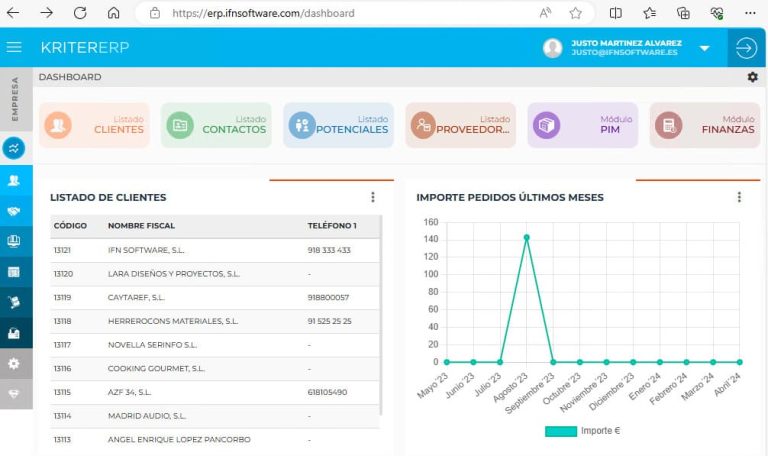Open the favorites list icon
This screenshot has width=768, height=456.
649,13
